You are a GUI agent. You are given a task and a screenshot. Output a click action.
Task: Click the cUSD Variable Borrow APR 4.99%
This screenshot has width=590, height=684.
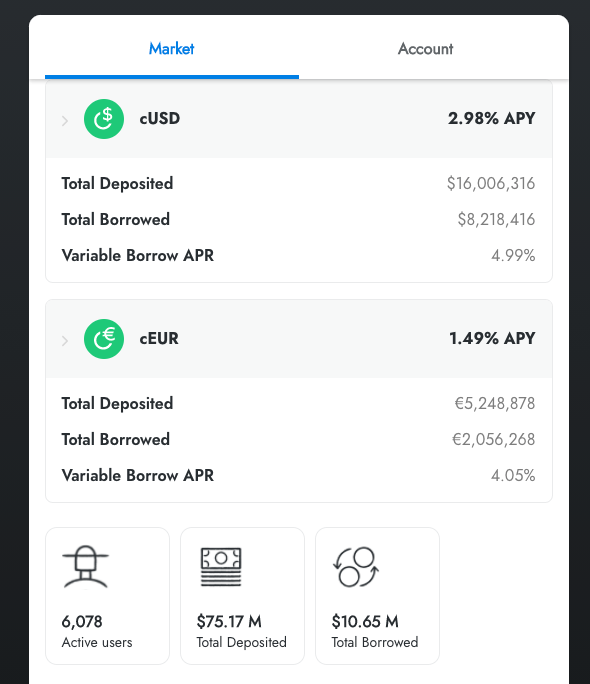[513, 256]
